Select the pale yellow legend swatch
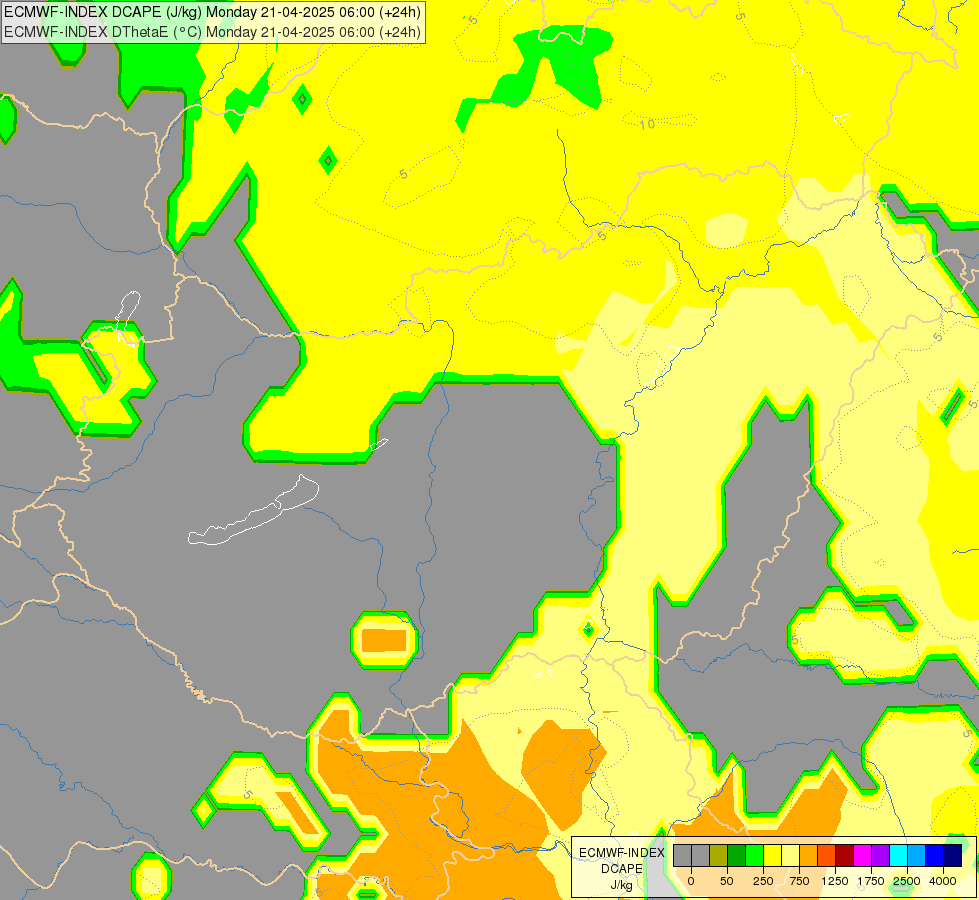This screenshot has height=900, width=979. 790,855
